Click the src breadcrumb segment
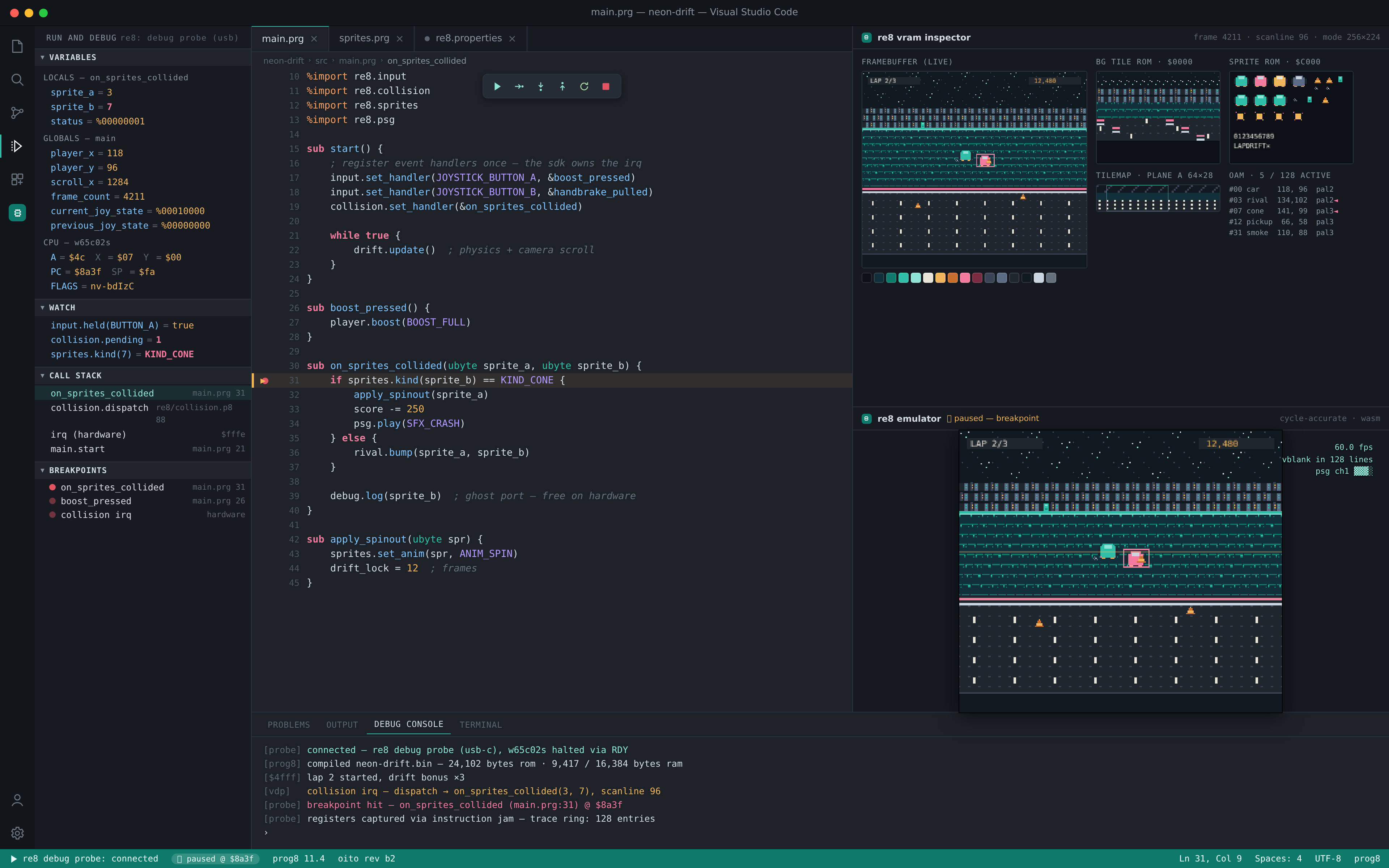This screenshot has width=1389, height=868. [321, 61]
